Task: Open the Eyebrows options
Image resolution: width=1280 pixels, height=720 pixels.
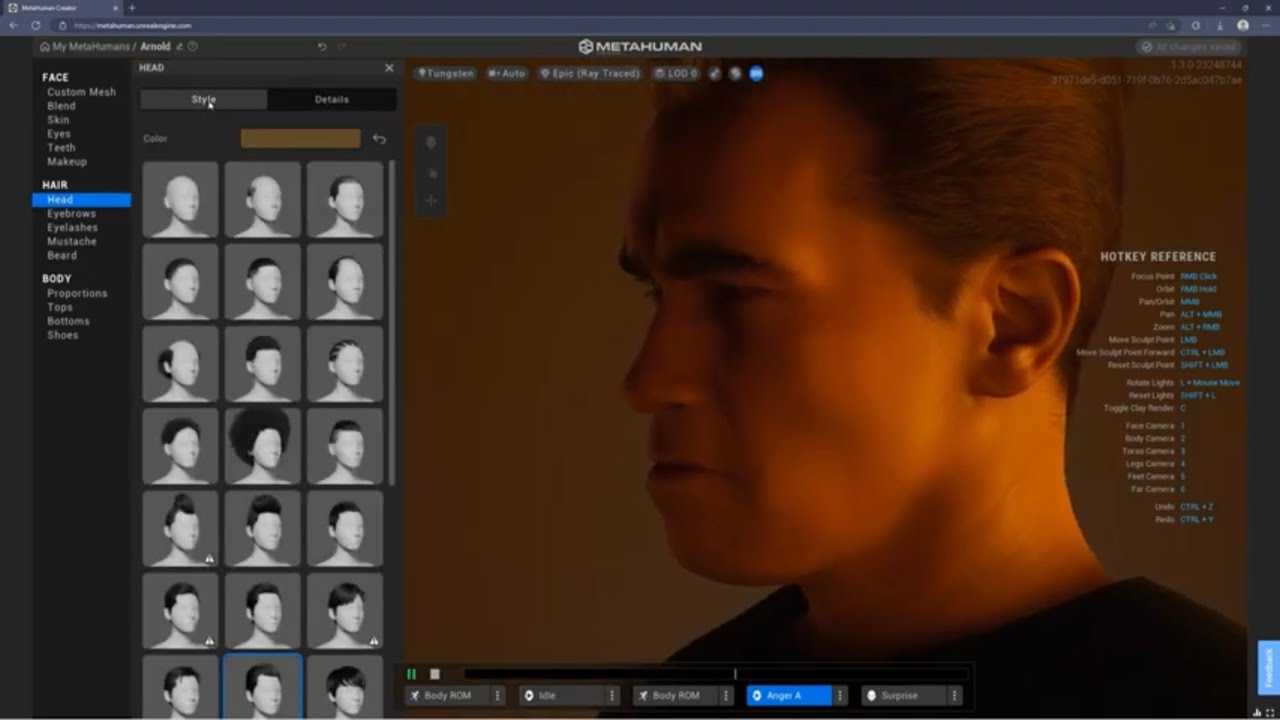Action: (71, 214)
